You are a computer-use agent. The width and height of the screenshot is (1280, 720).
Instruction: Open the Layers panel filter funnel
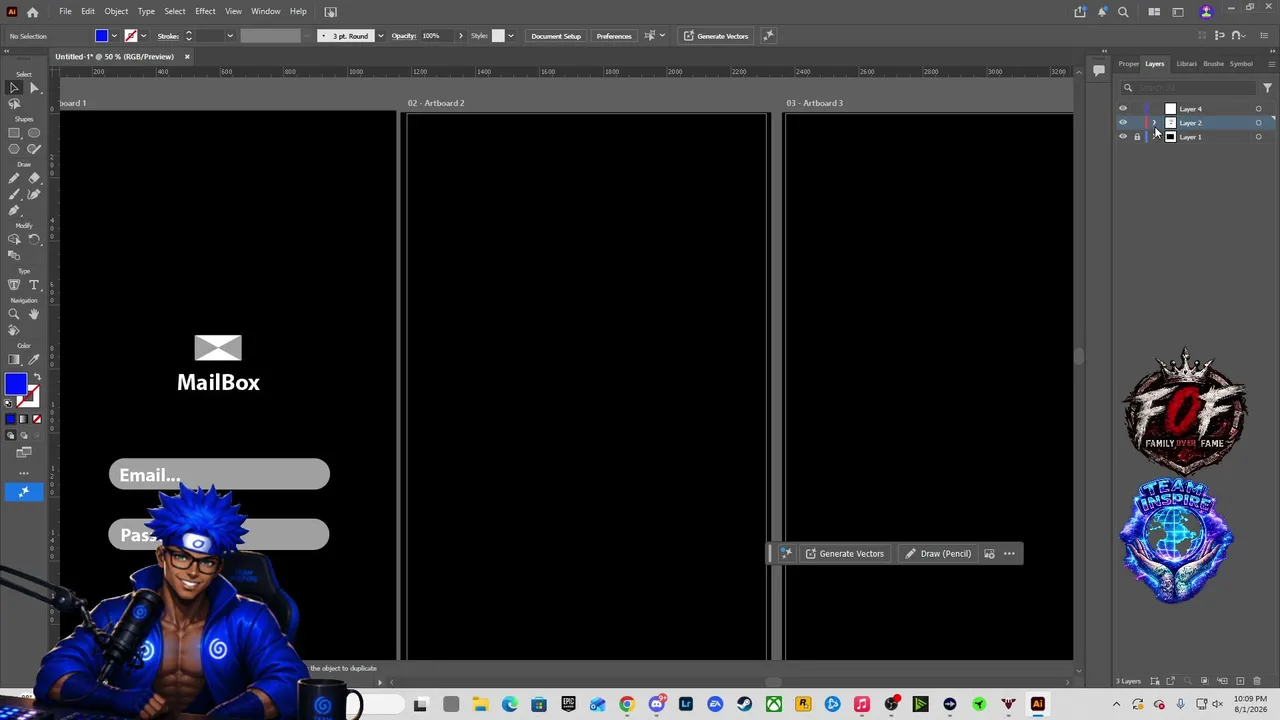[1267, 88]
